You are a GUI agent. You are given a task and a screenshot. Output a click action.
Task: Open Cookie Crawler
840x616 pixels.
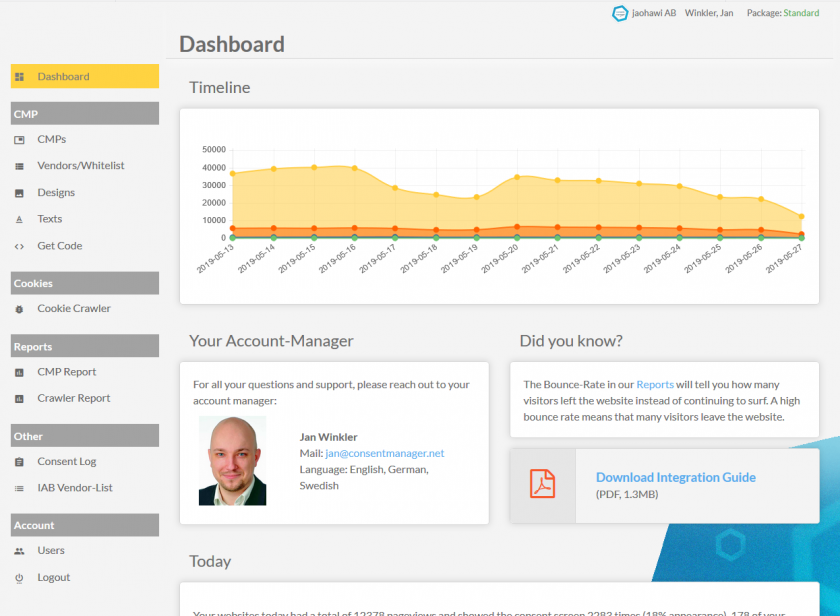click(x=74, y=309)
